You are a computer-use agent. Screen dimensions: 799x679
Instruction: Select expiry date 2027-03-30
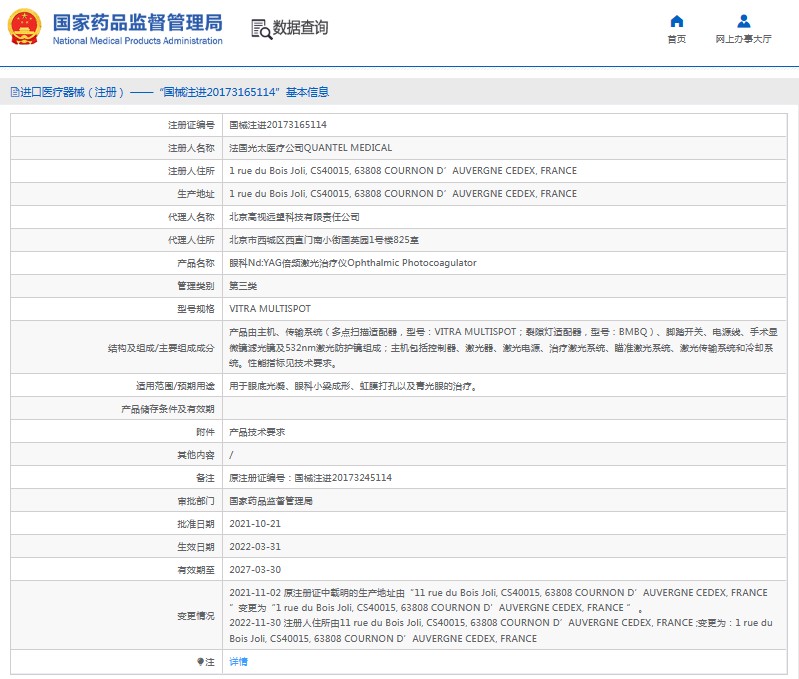(255, 569)
